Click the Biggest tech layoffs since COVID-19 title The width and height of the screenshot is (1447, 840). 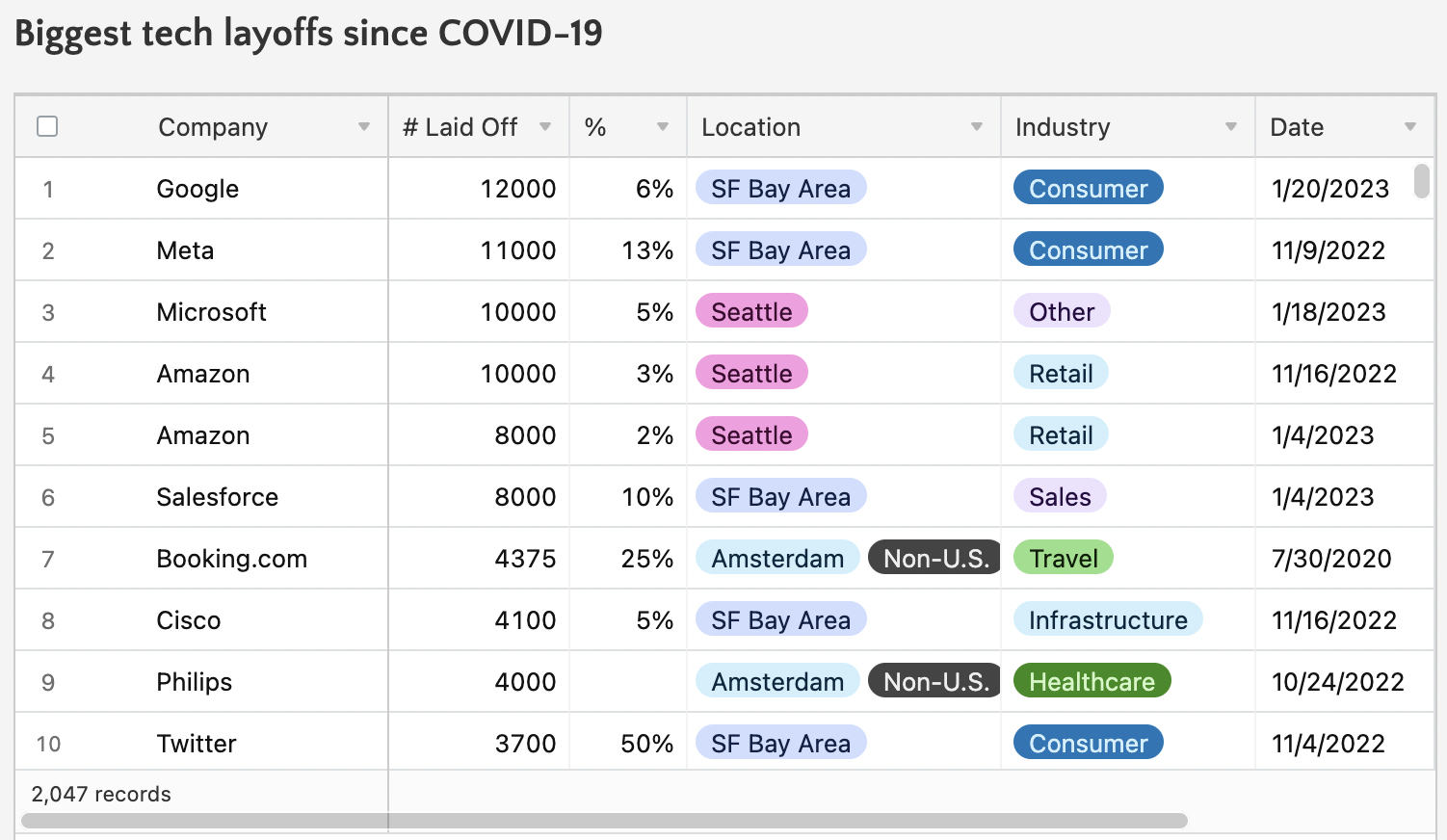(x=308, y=34)
